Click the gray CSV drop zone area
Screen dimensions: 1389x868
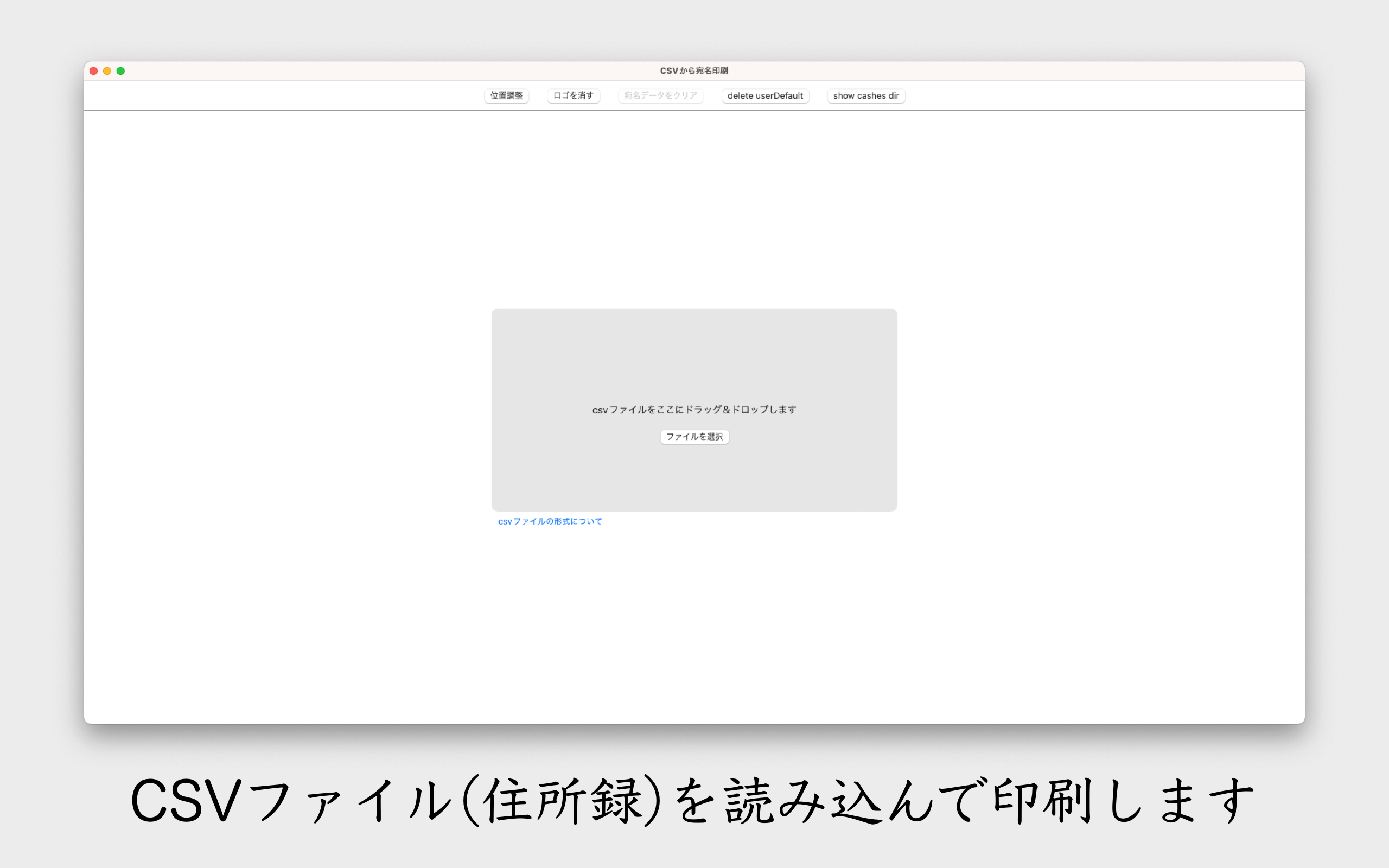point(694,356)
